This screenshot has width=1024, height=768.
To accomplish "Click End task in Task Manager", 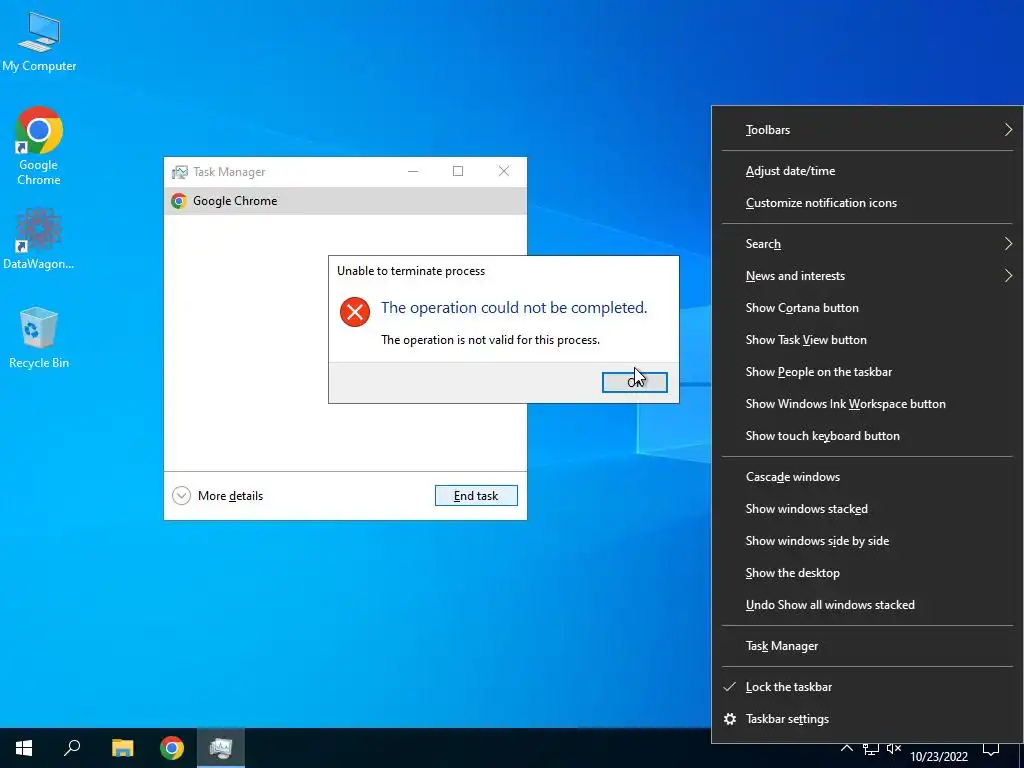I will [476, 496].
